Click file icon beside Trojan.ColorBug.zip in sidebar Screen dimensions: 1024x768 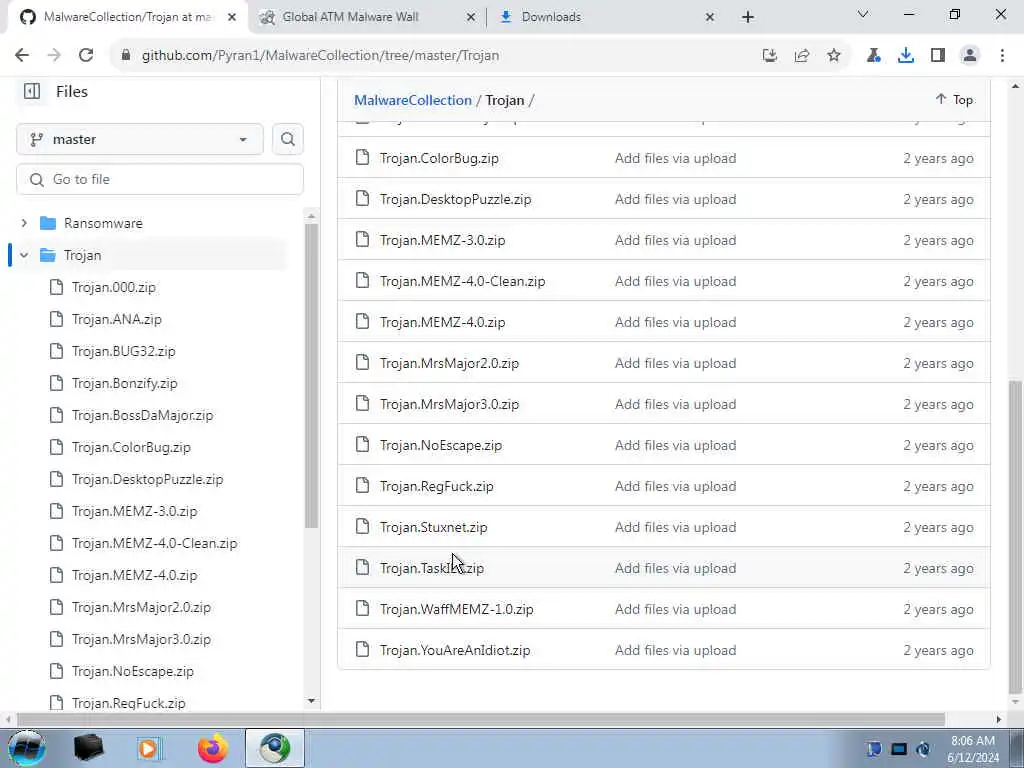tap(57, 447)
